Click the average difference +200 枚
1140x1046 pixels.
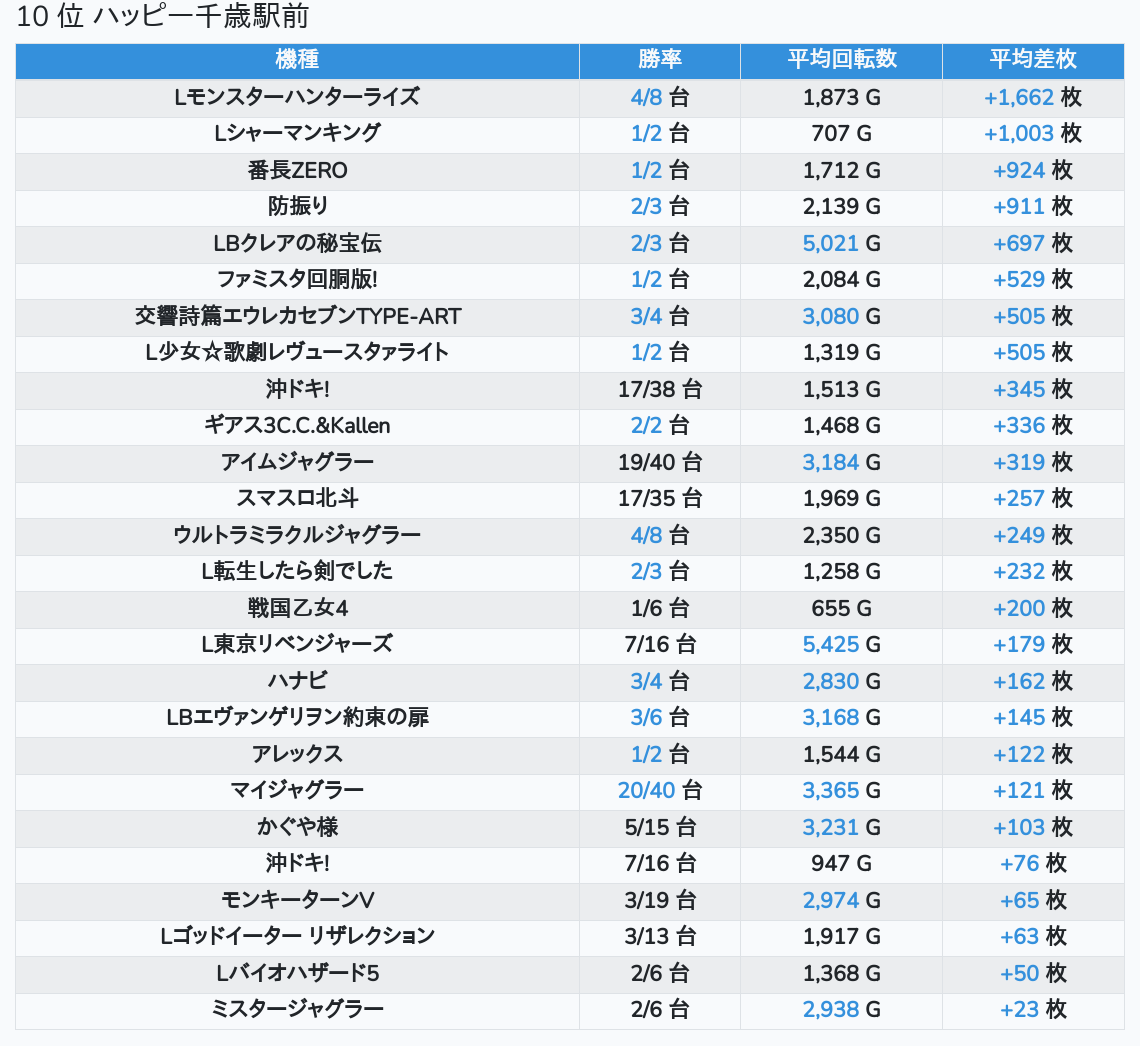(1033, 608)
